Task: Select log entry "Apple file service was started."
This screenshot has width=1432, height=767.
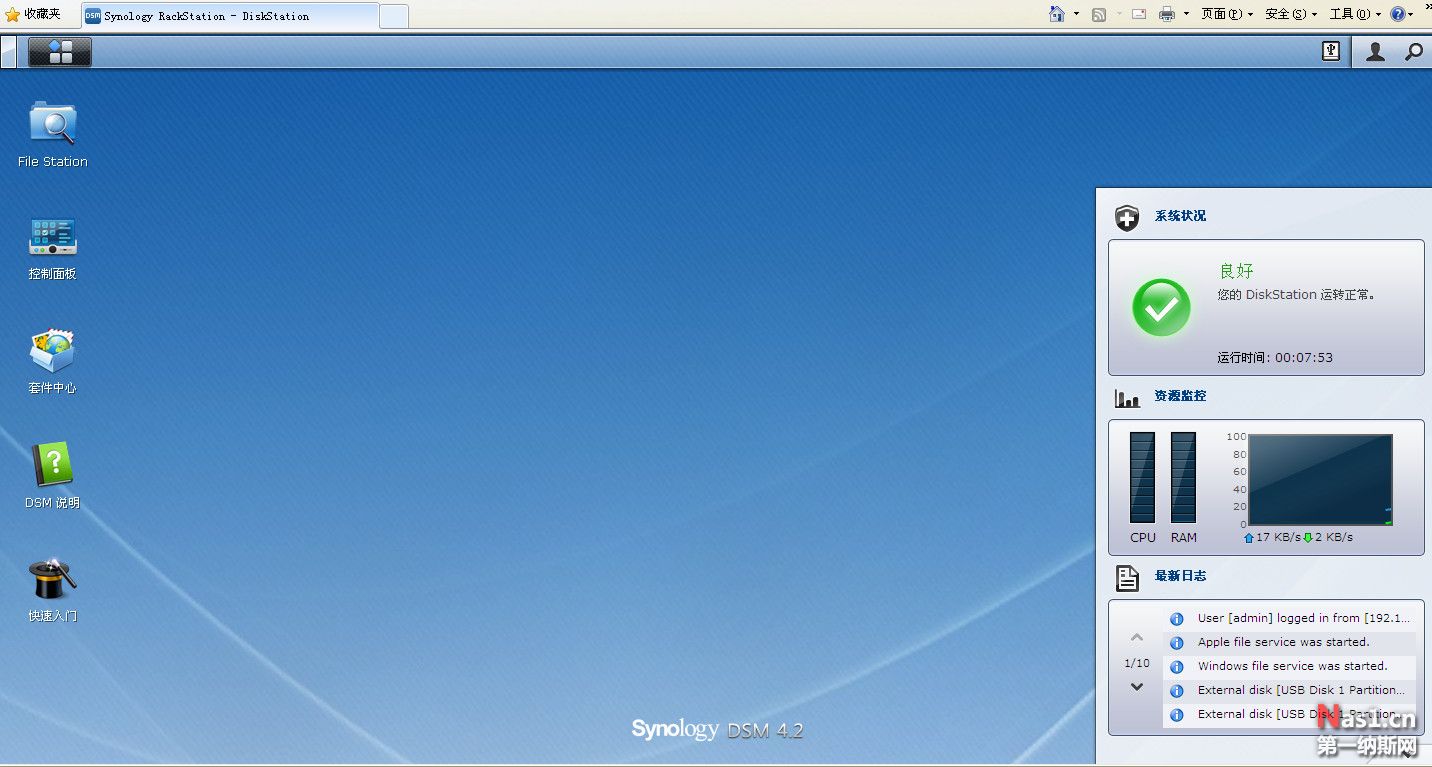Action: [1290, 643]
